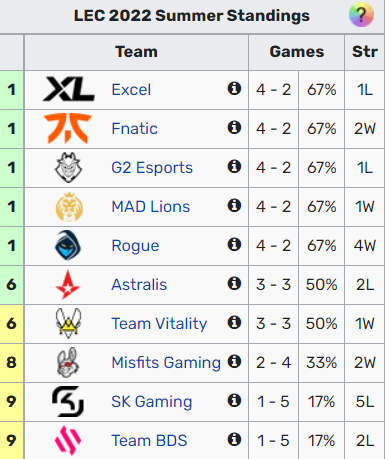Open the Fnatic team link
Screen dimensions: 385x459
(x=135, y=129)
